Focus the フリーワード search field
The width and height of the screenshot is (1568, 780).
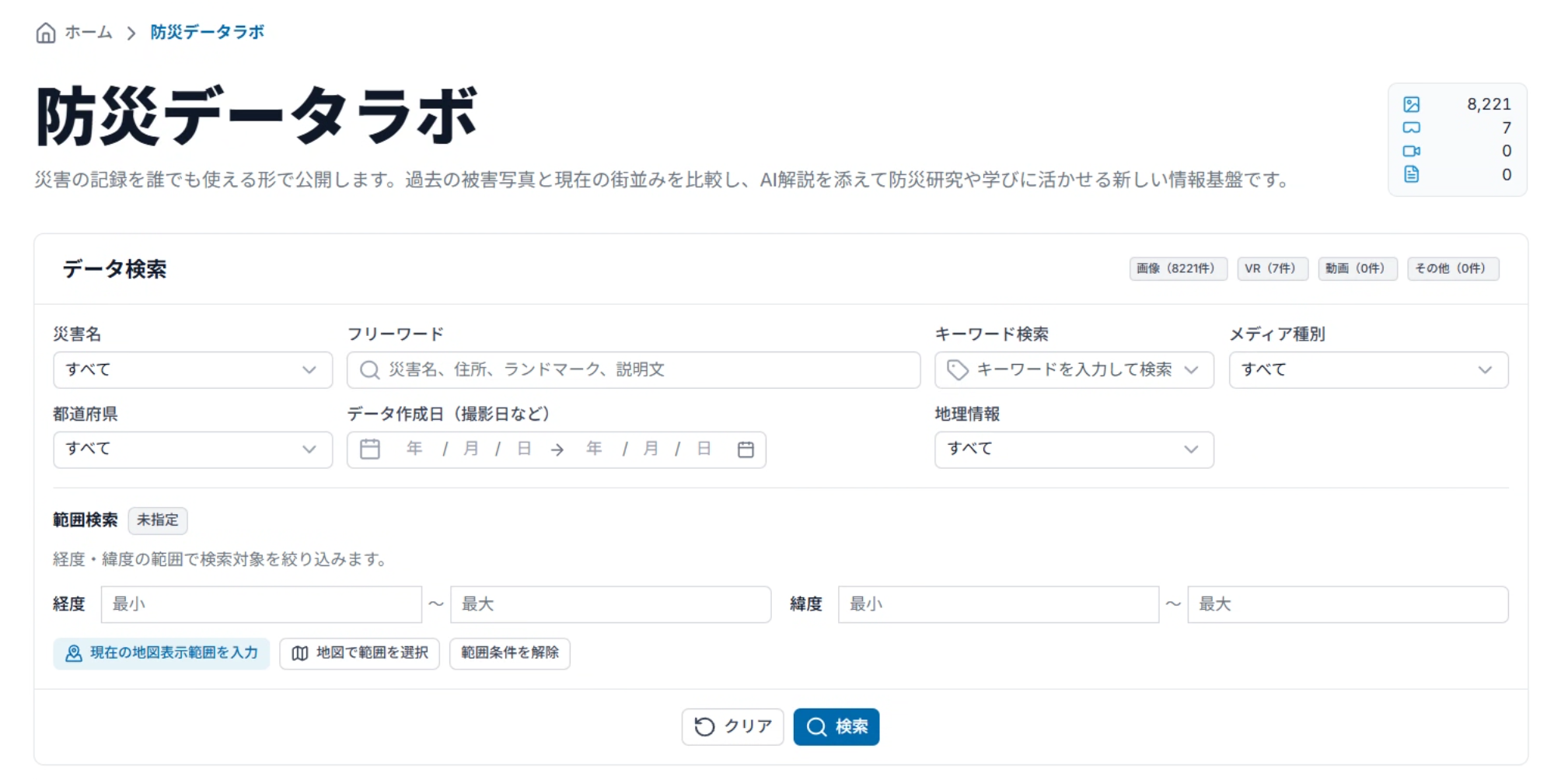click(634, 370)
